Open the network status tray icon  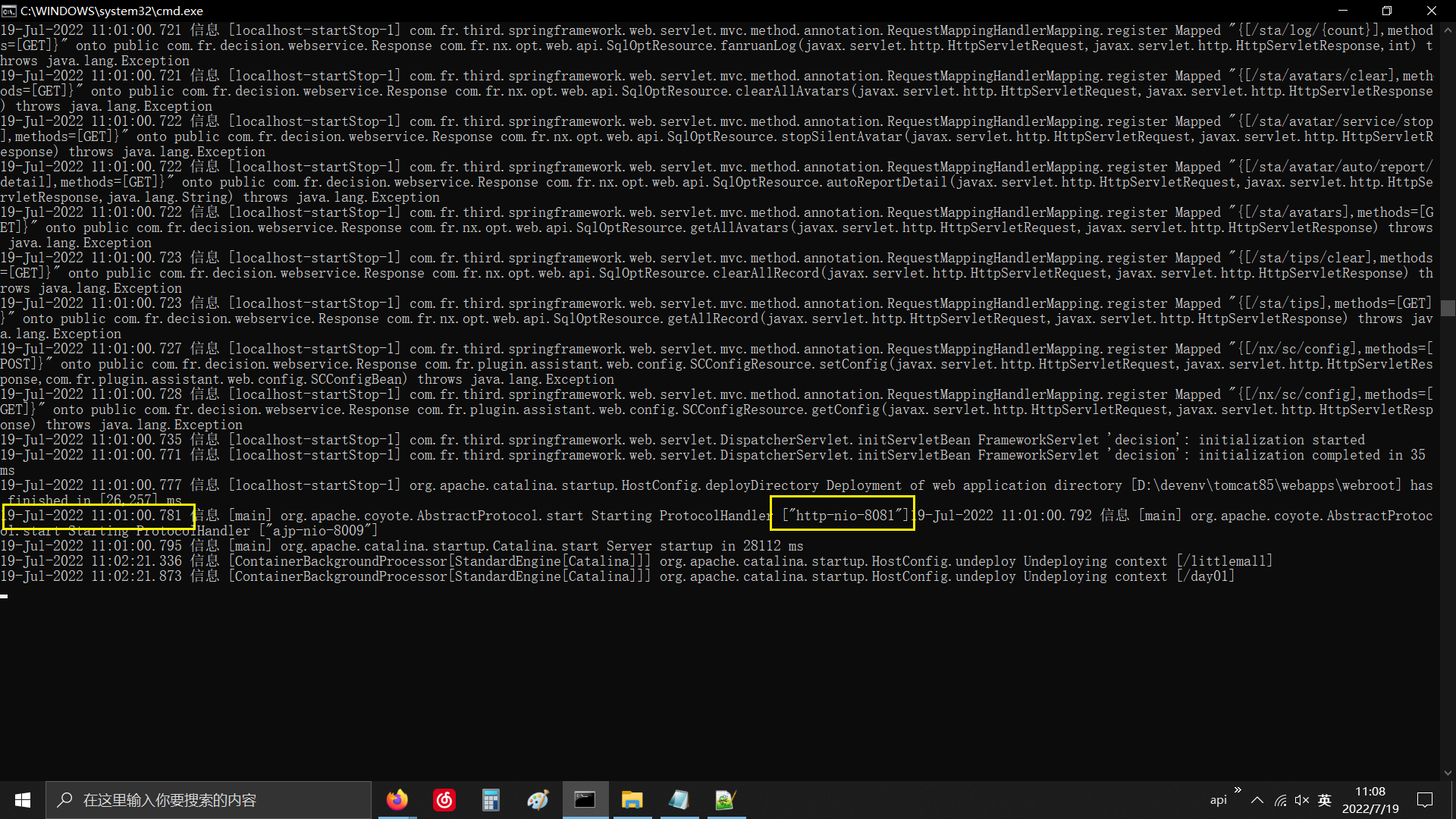coord(1281,800)
